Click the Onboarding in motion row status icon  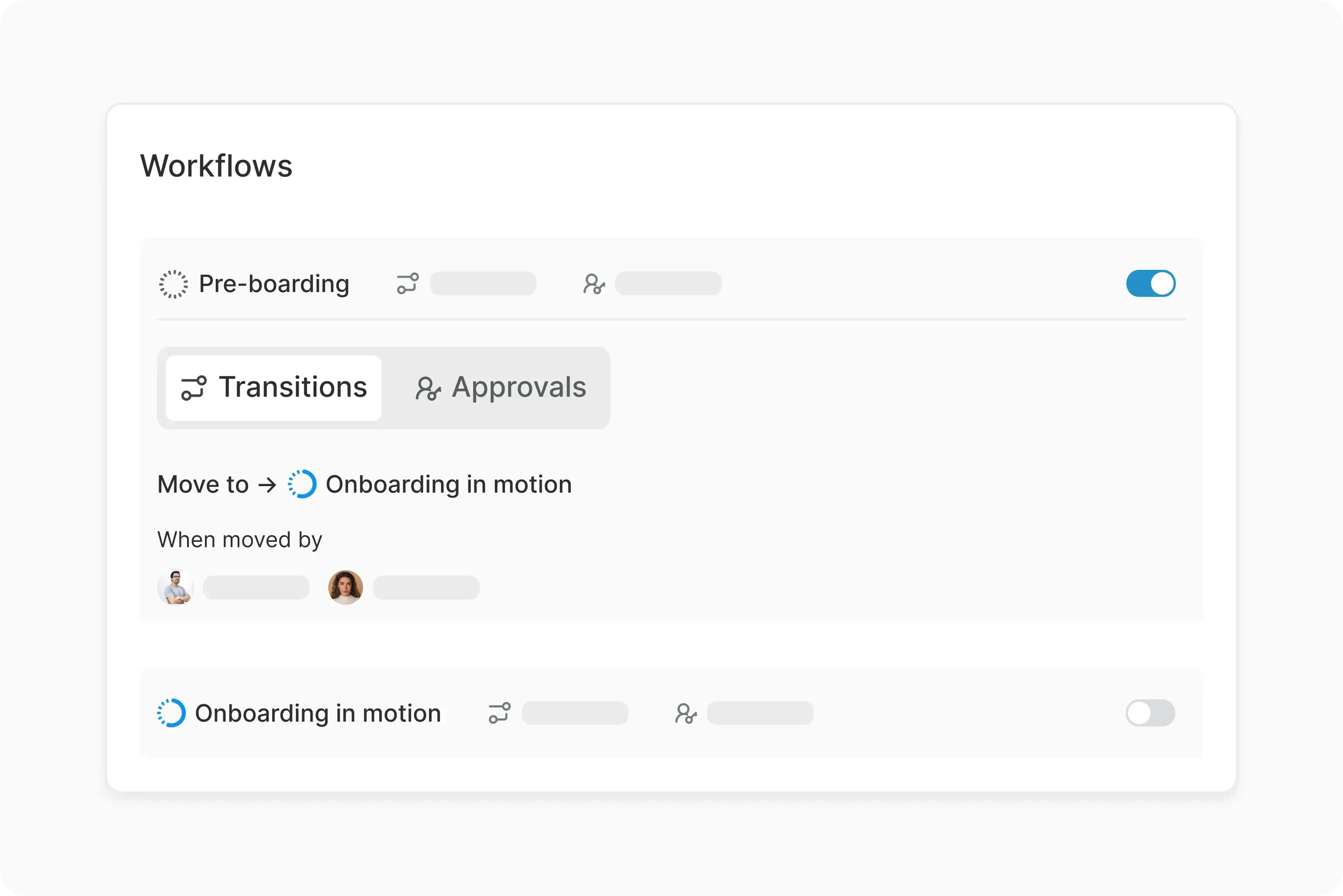pos(171,712)
